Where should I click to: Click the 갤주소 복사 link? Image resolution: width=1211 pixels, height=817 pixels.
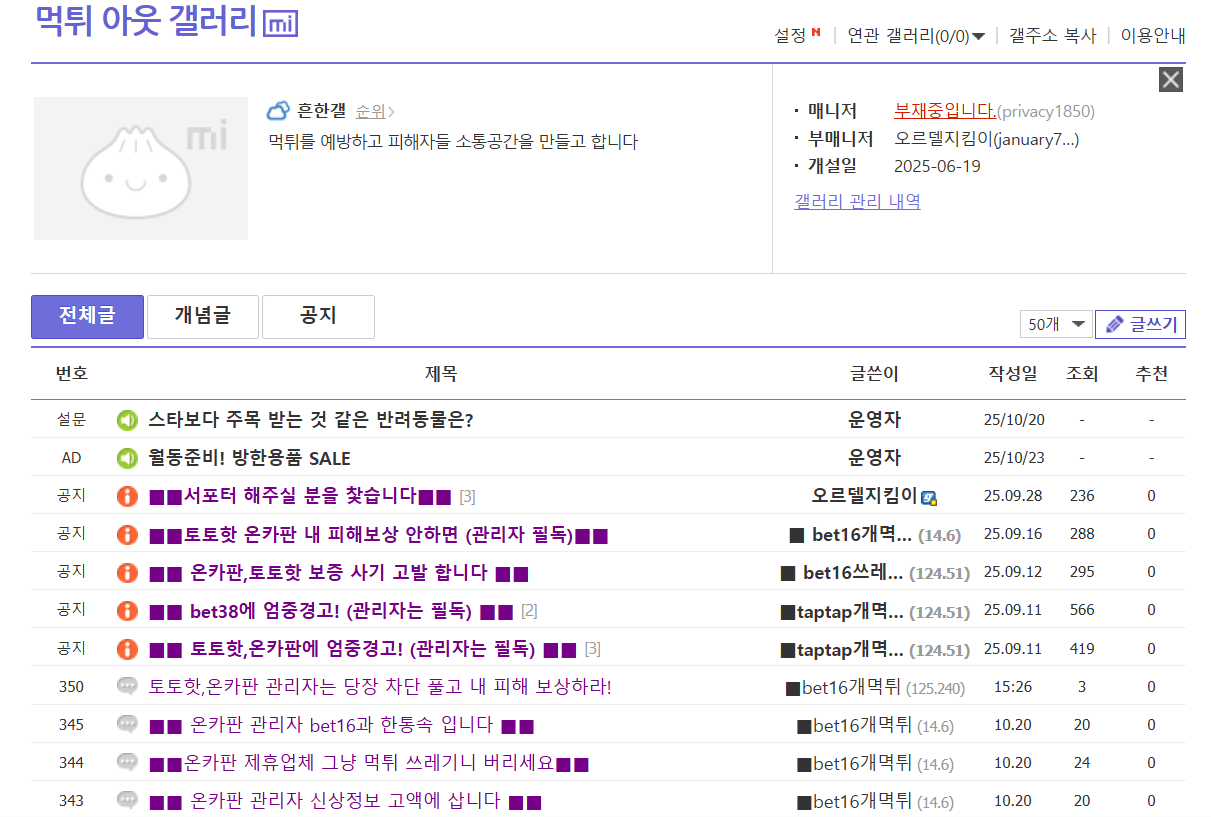pos(1052,36)
